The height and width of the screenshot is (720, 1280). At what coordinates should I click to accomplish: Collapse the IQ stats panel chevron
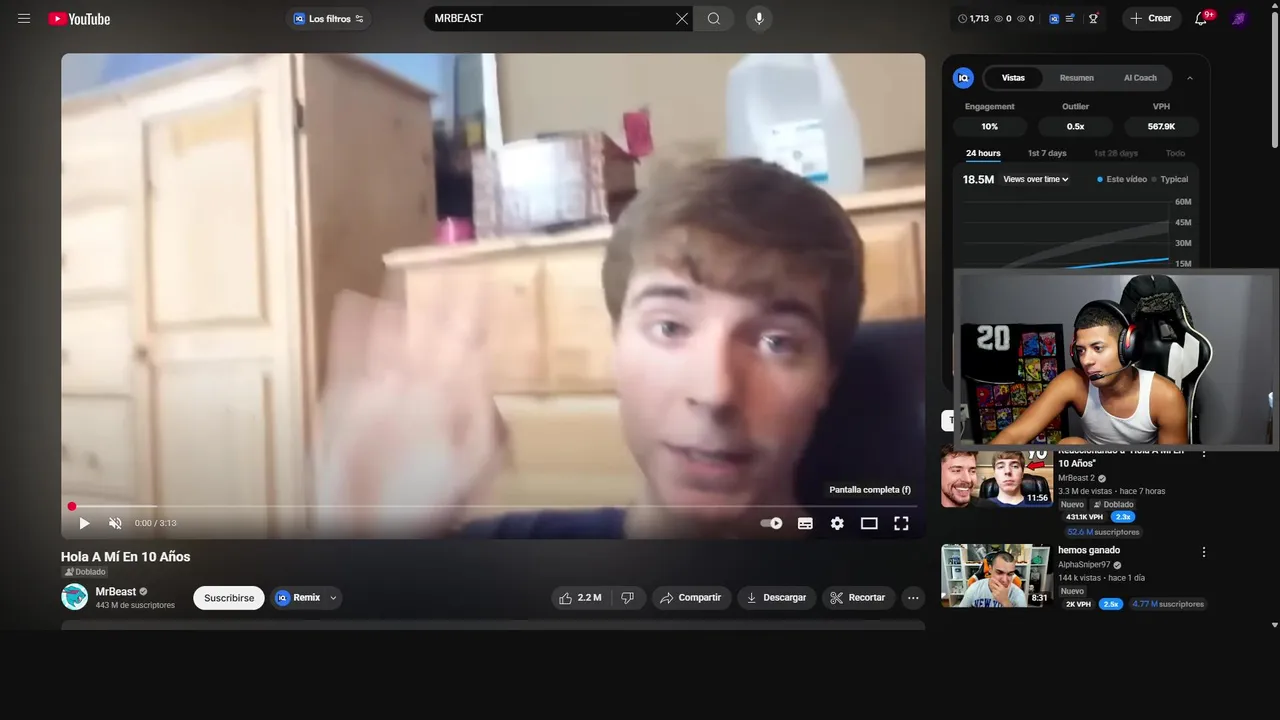(x=1190, y=78)
